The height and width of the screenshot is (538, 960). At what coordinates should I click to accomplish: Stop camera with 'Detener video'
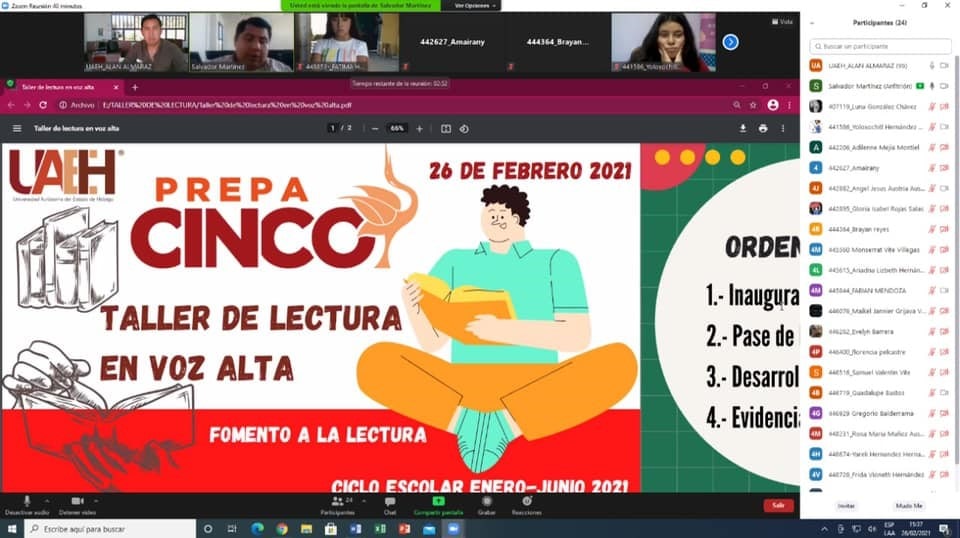tap(77, 505)
